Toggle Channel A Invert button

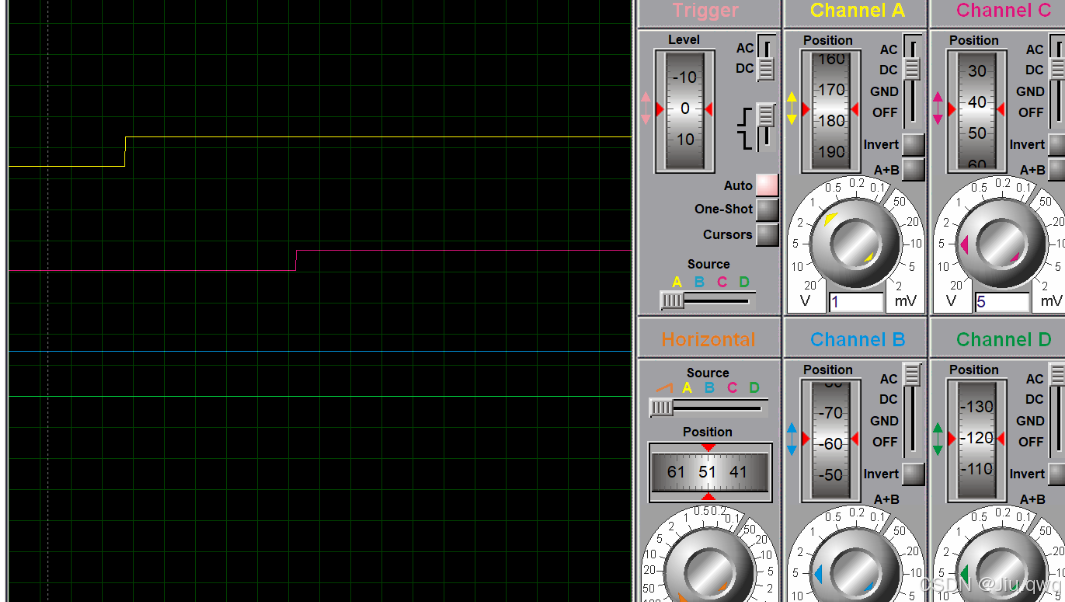click(x=913, y=144)
